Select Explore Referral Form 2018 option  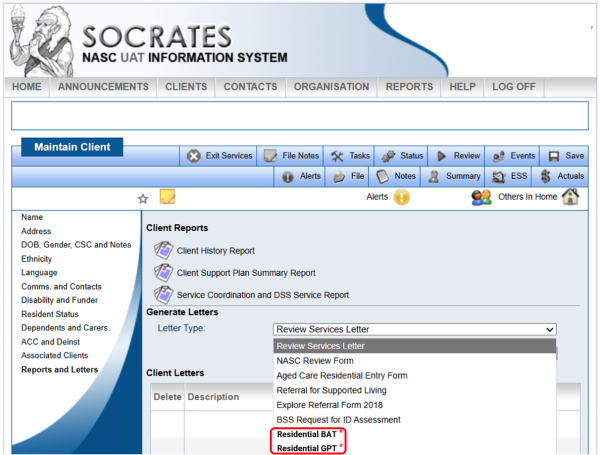coord(415,405)
